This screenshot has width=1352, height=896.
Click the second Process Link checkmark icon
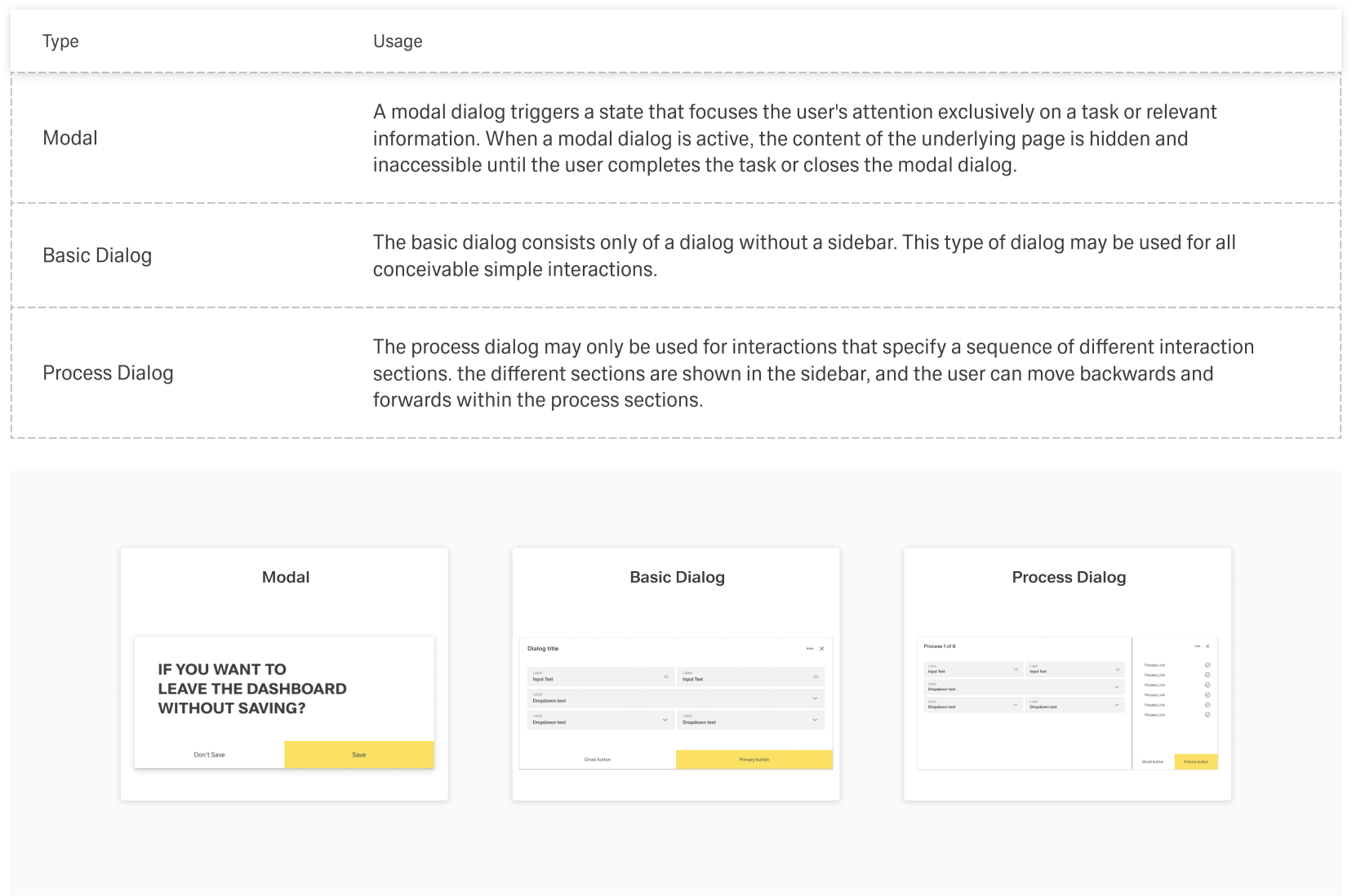click(x=1207, y=675)
